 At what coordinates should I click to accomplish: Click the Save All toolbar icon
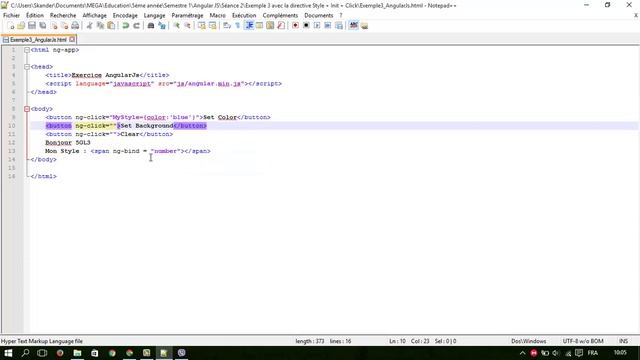pyautogui.click(x=42, y=26)
